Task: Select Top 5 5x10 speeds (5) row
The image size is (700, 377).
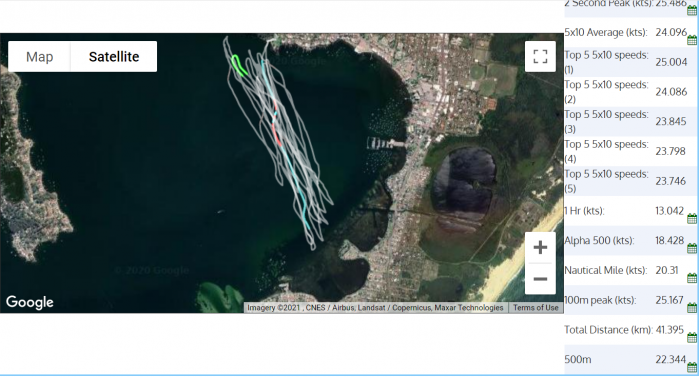Action: click(630, 181)
